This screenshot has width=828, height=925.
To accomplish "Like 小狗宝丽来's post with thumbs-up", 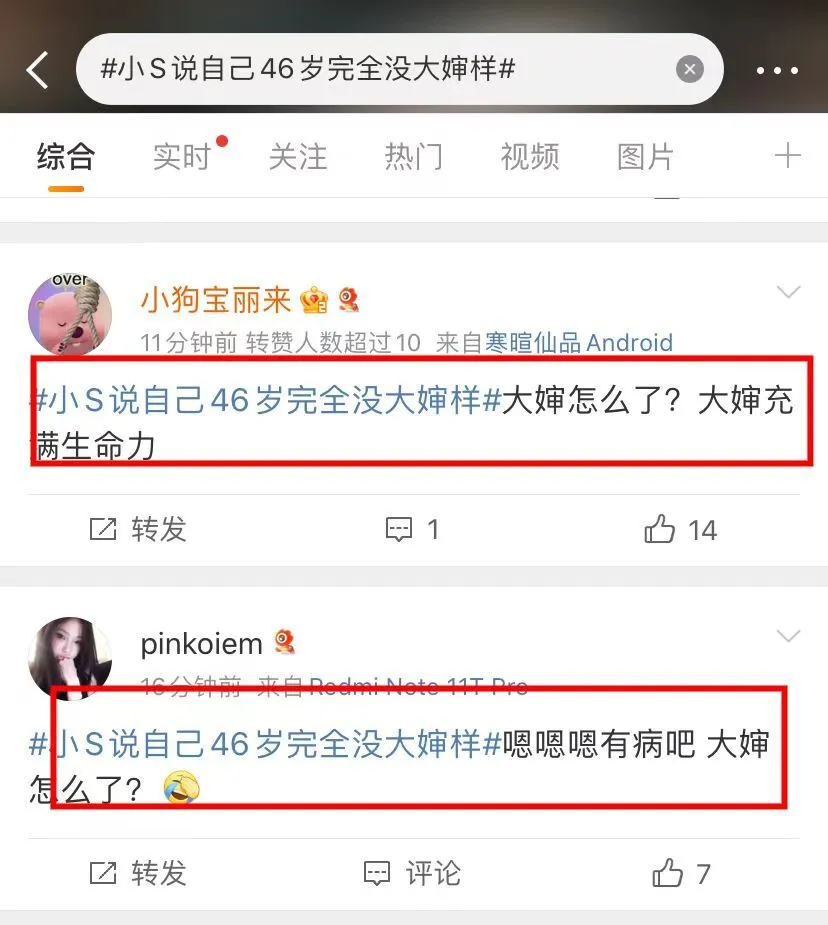I will coord(659,528).
